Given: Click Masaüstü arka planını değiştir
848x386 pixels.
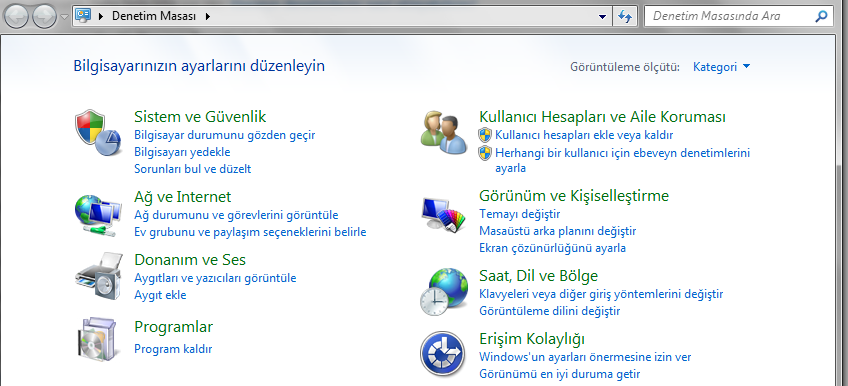Looking at the screenshot, I should pos(558,231).
